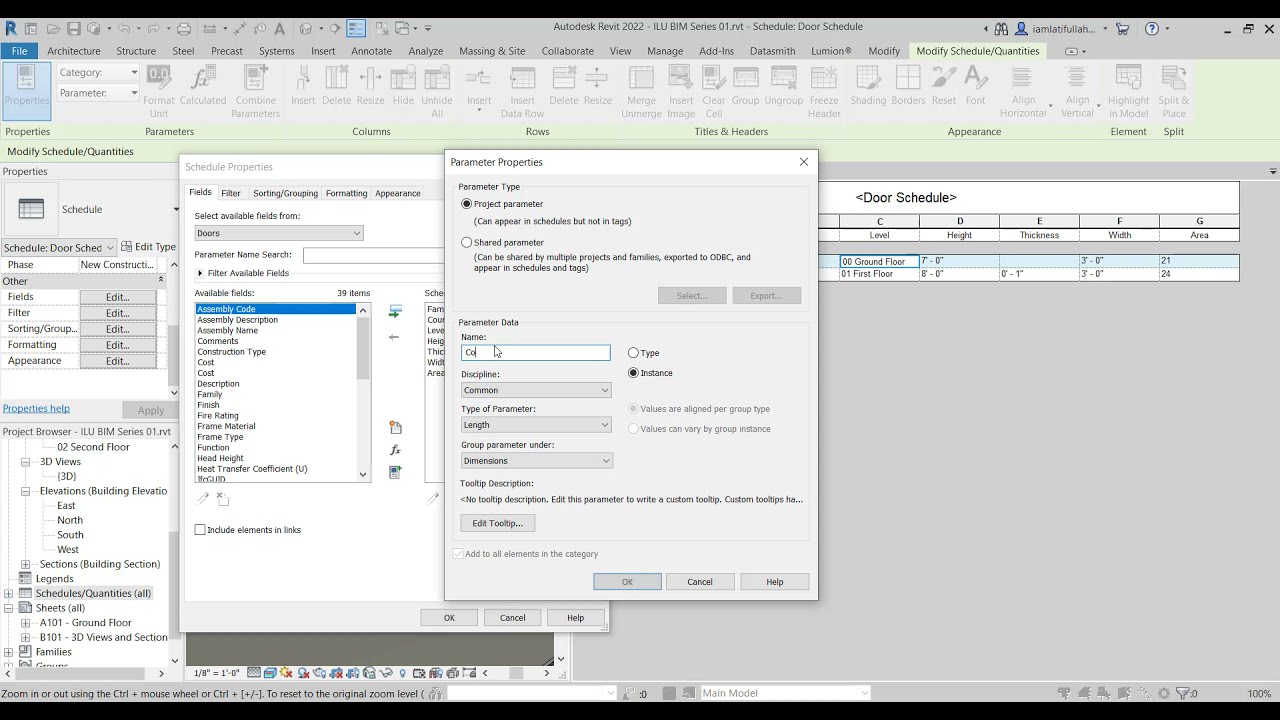Screen dimensions: 1280x720
Task: Click Insert Data Row in the ribbon
Action: click(x=522, y=90)
